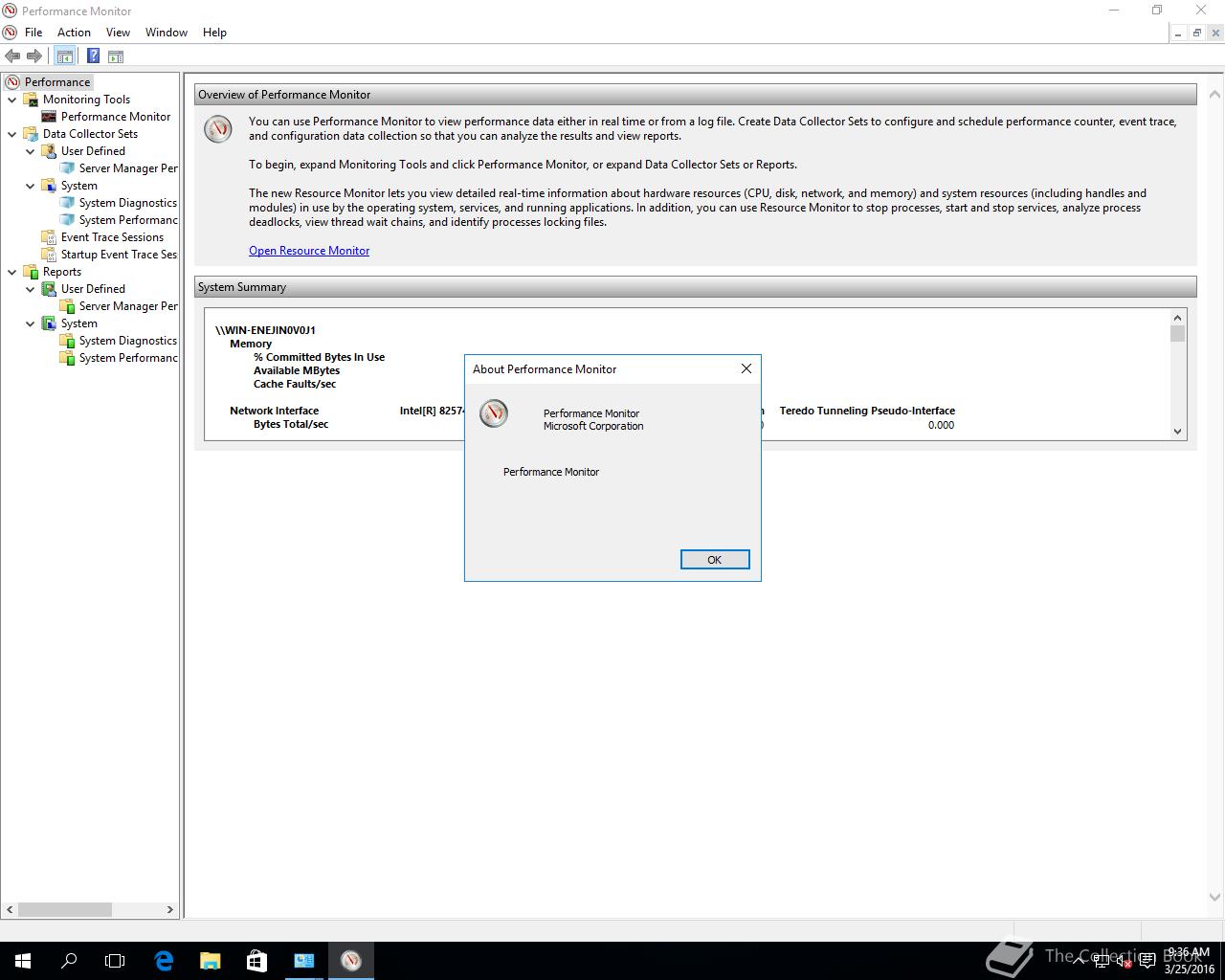Toggle Show/Hide Action Pane toolbar icon
Image resolution: width=1225 pixels, height=980 pixels.
(x=116, y=56)
